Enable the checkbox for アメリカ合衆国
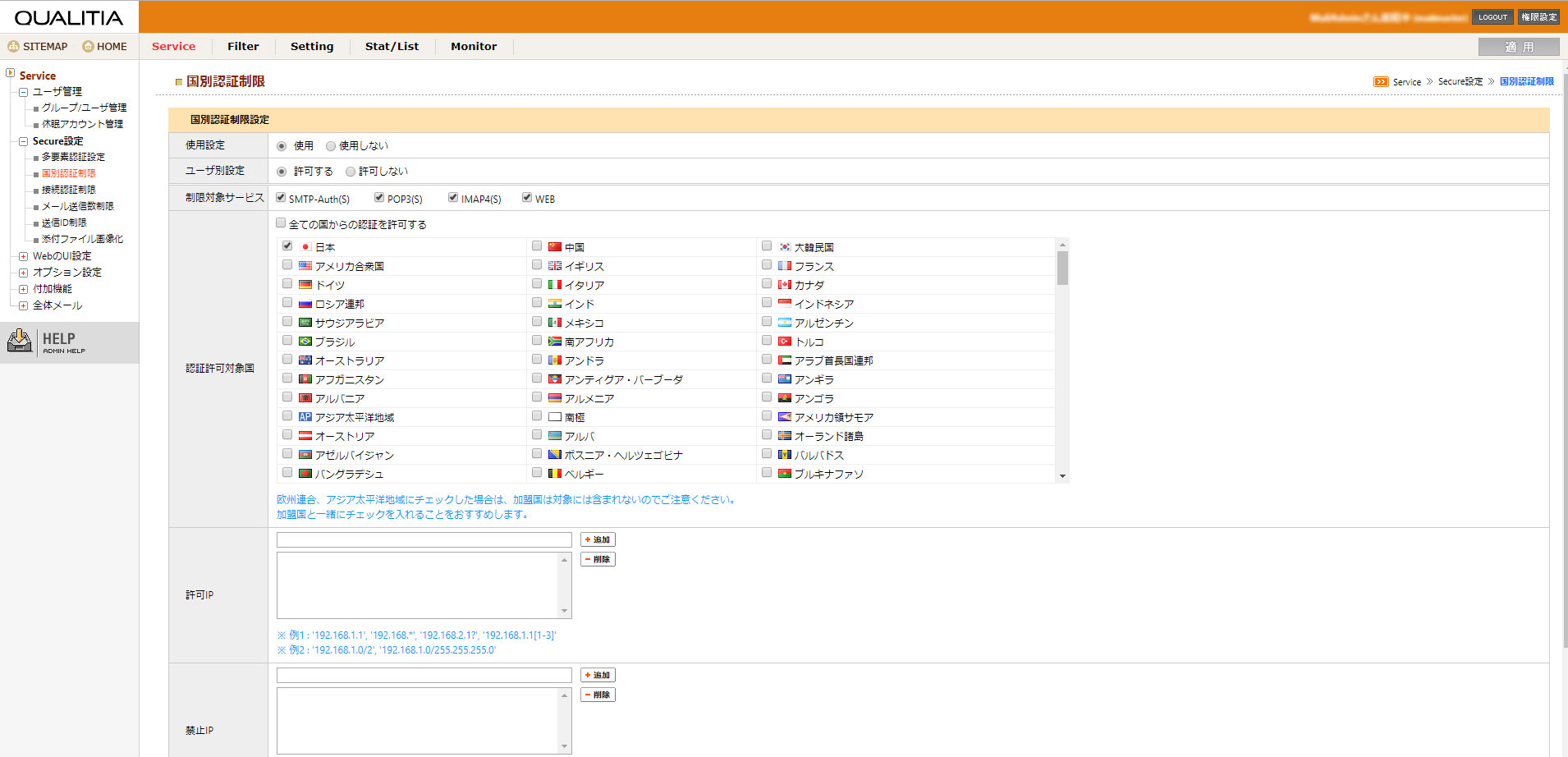This screenshot has height=757, width=1568. pos(287,265)
